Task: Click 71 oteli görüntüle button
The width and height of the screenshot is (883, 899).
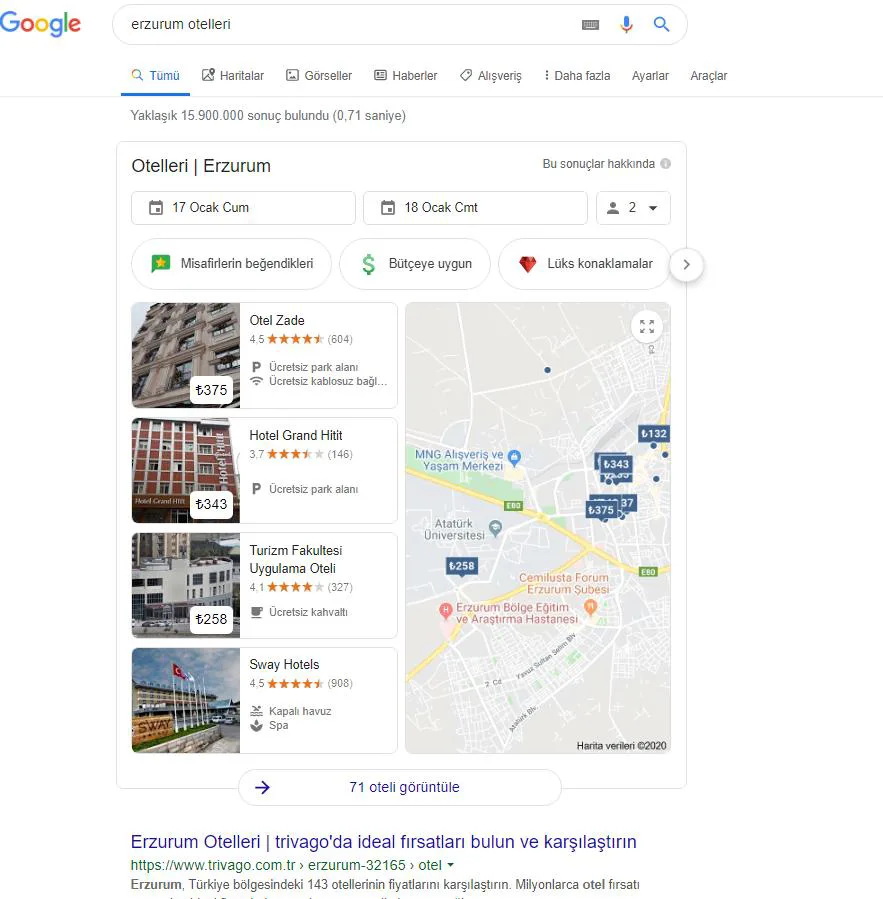Action: (400, 787)
